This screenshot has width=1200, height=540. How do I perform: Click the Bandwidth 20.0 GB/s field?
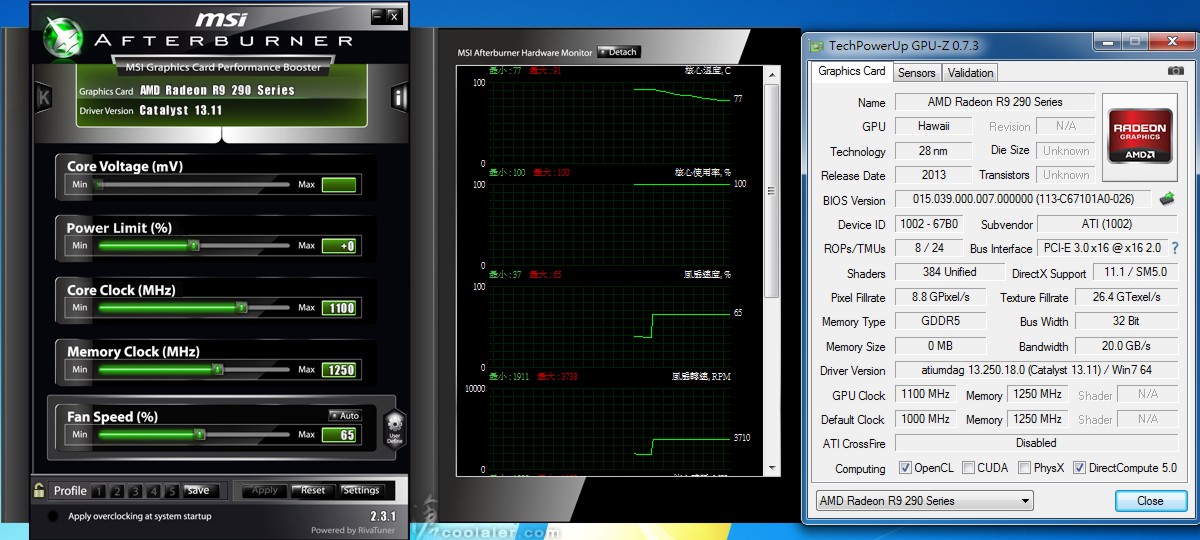(1126, 346)
